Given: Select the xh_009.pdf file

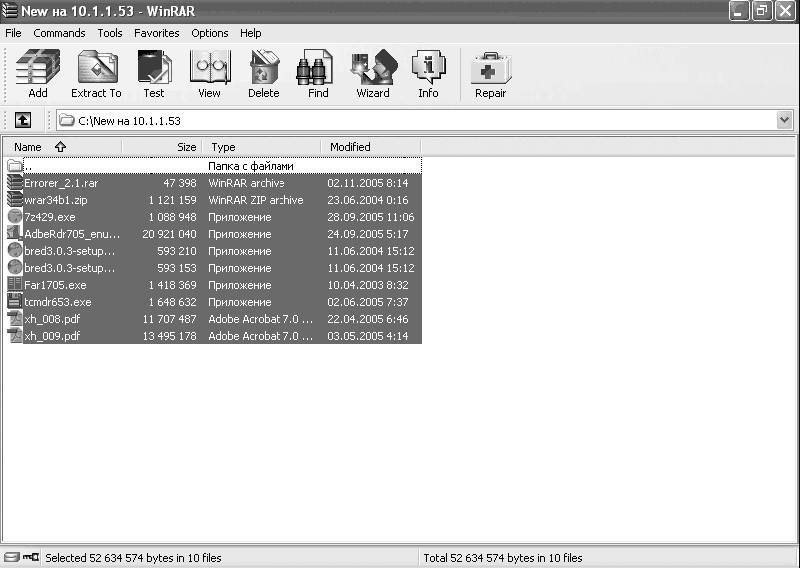Looking at the screenshot, I should coord(52,336).
